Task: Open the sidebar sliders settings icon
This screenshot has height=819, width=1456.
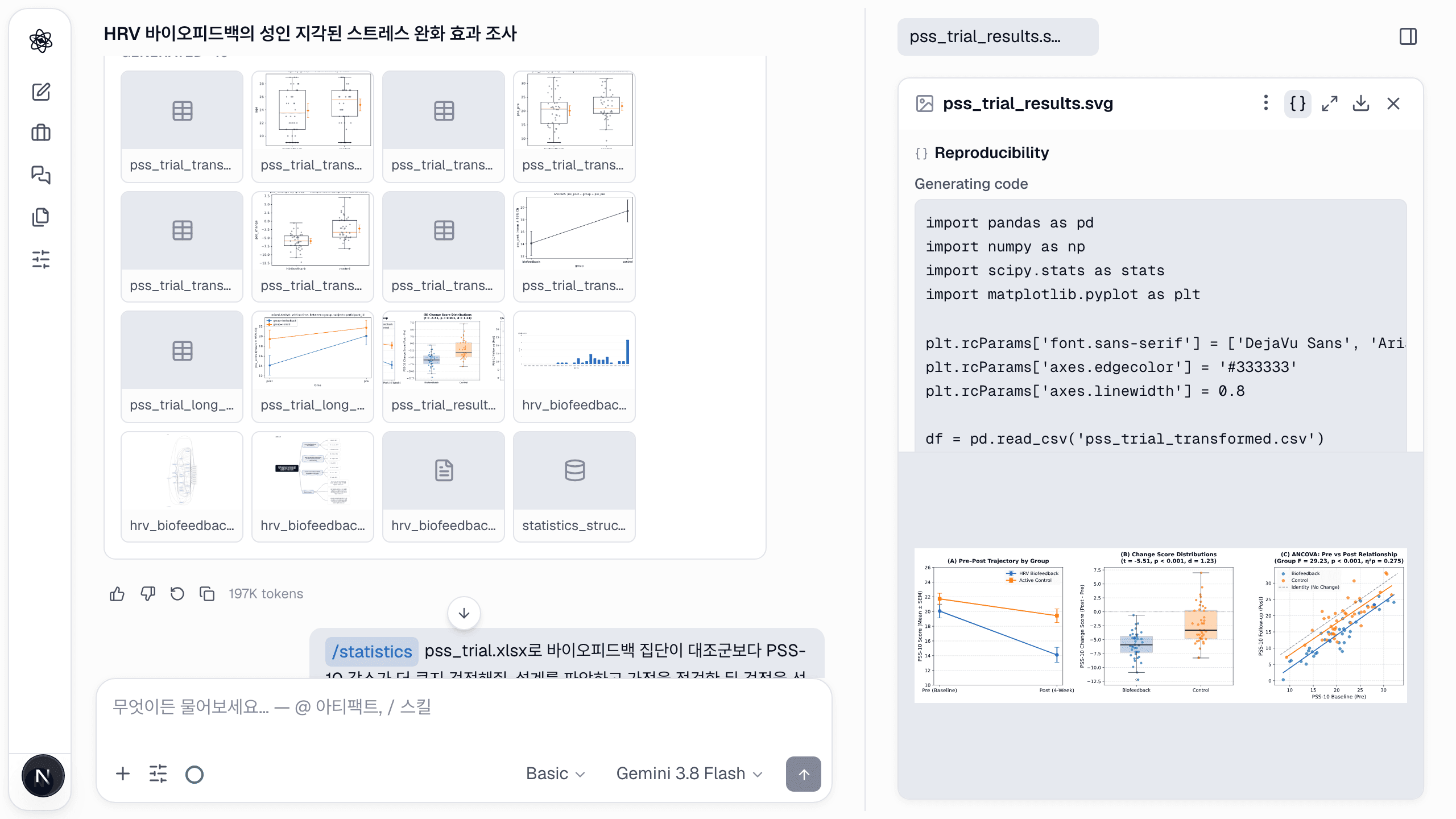Action: point(41,259)
